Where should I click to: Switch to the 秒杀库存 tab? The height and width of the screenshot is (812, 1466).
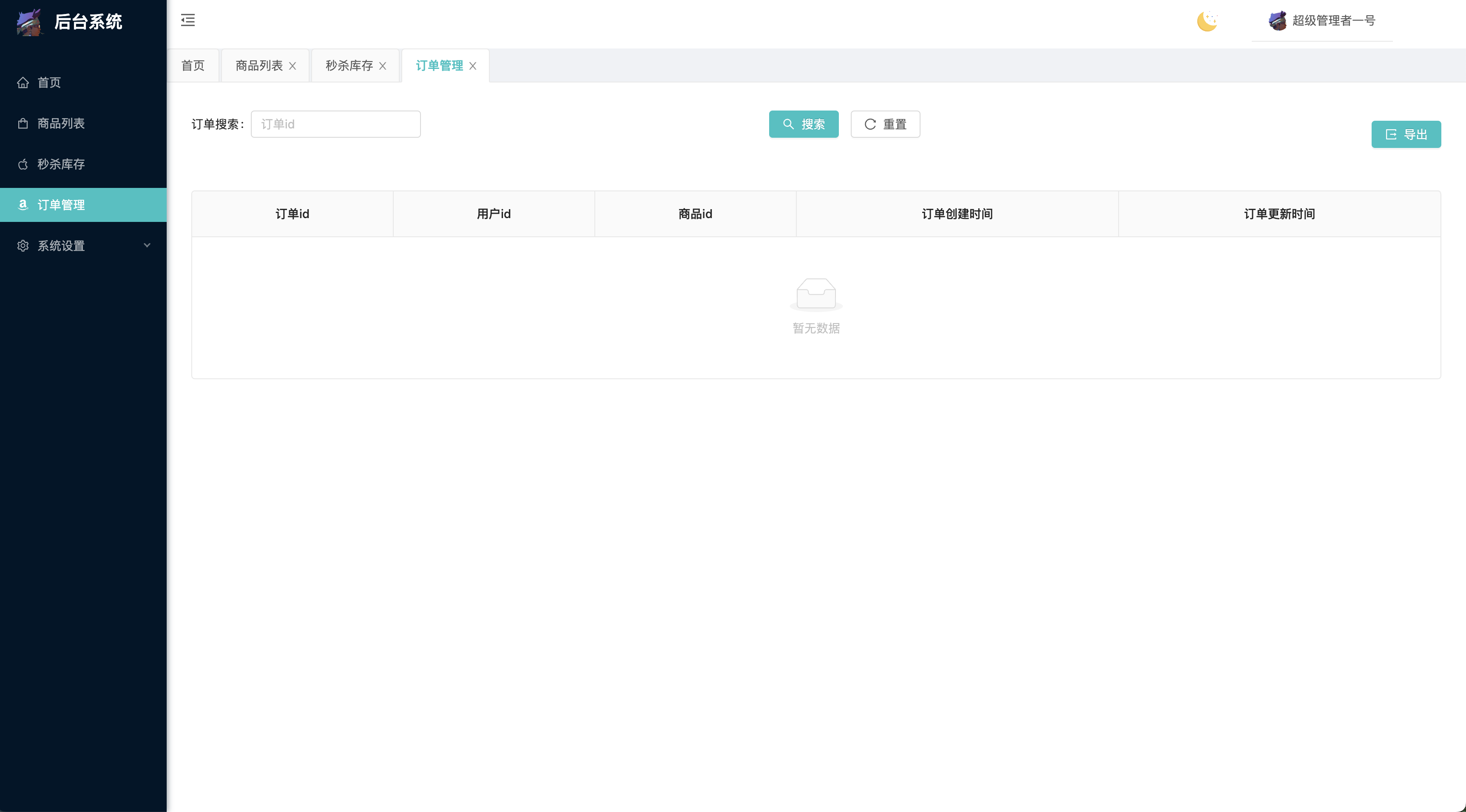(348, 65)
